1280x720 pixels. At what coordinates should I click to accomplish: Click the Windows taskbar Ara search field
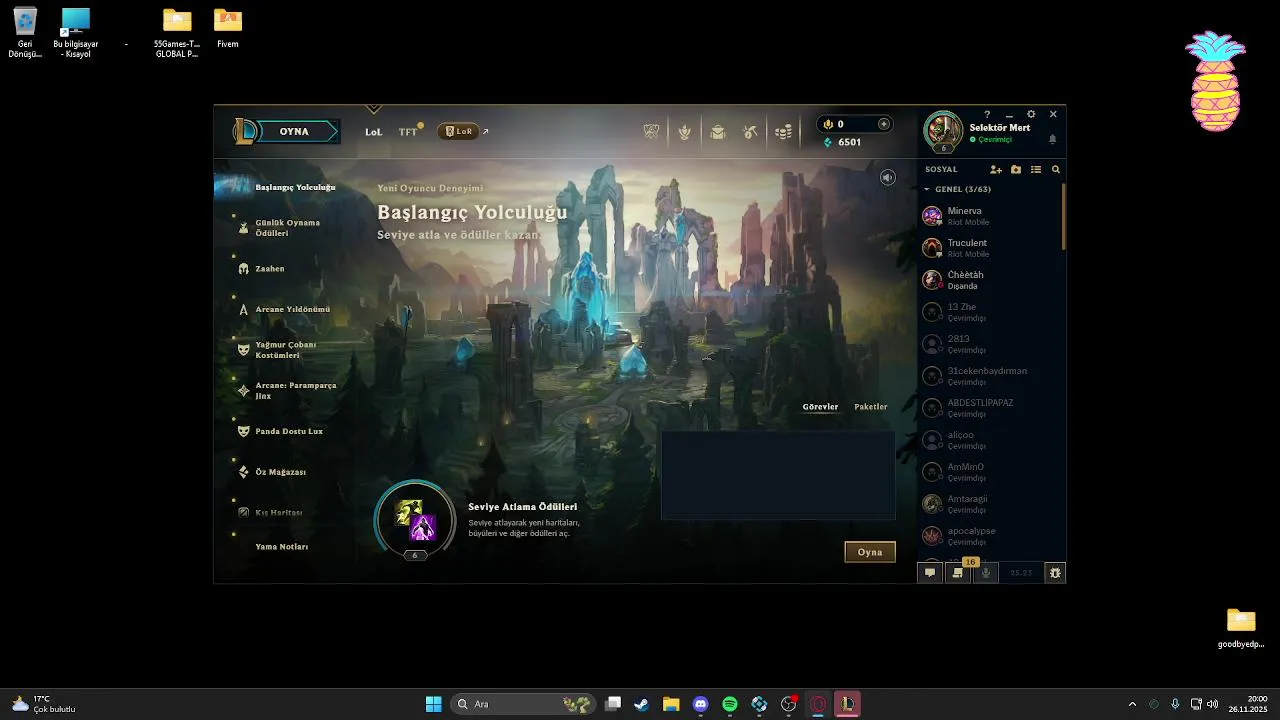[x=524, y=704]
